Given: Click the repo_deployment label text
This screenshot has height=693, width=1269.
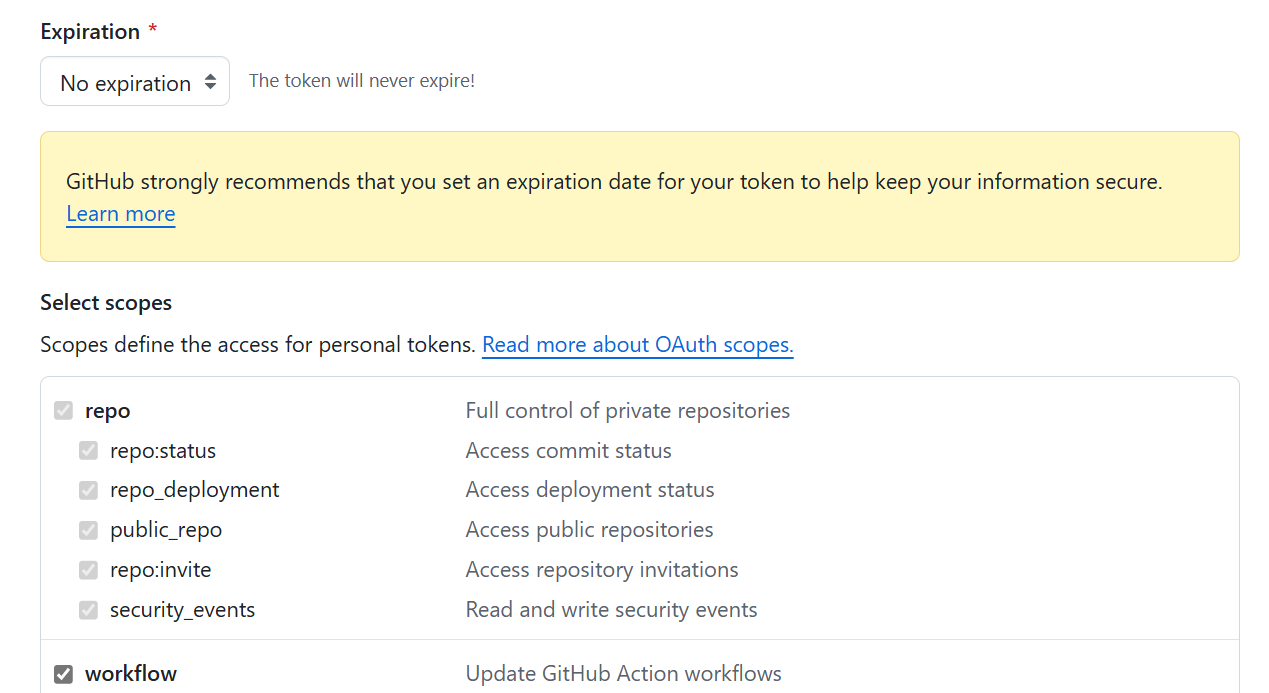Looking at the screenshot, I should coord(195,490).
